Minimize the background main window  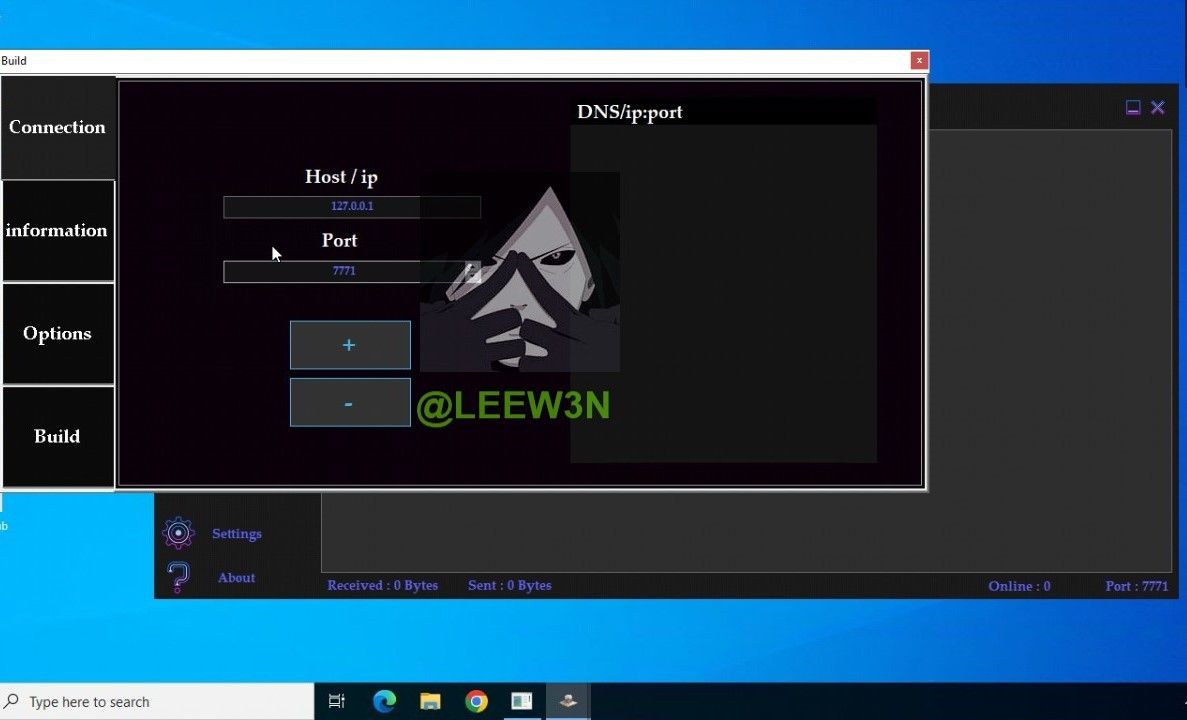pyautogui.click(x=1133, y=108)
